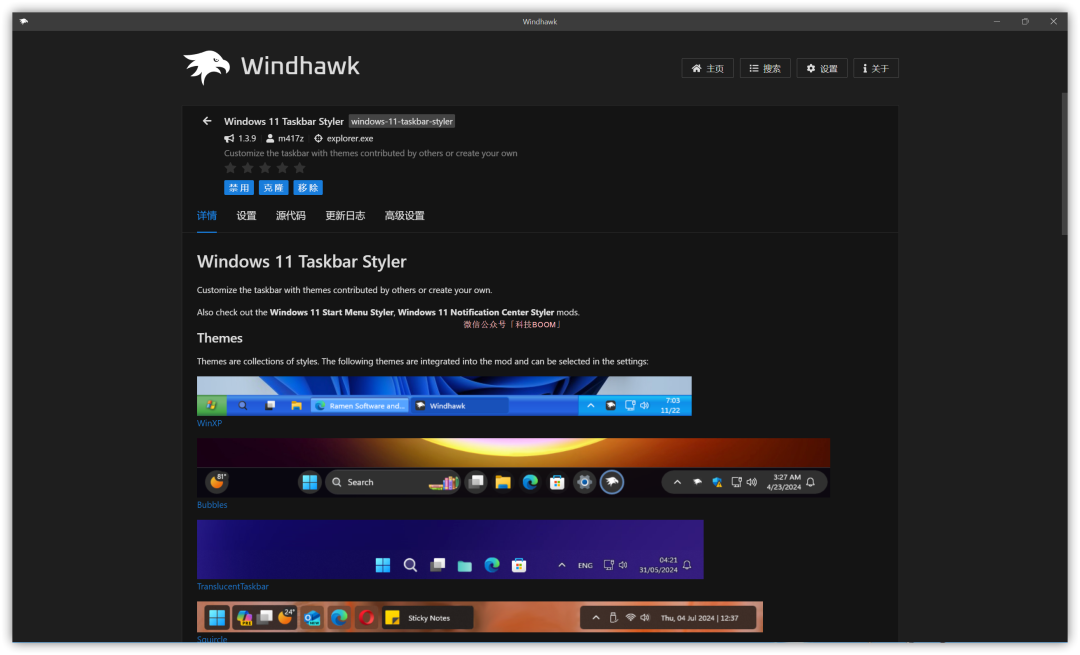Switch to the 详情 details tab

click(x=207, y=216)
